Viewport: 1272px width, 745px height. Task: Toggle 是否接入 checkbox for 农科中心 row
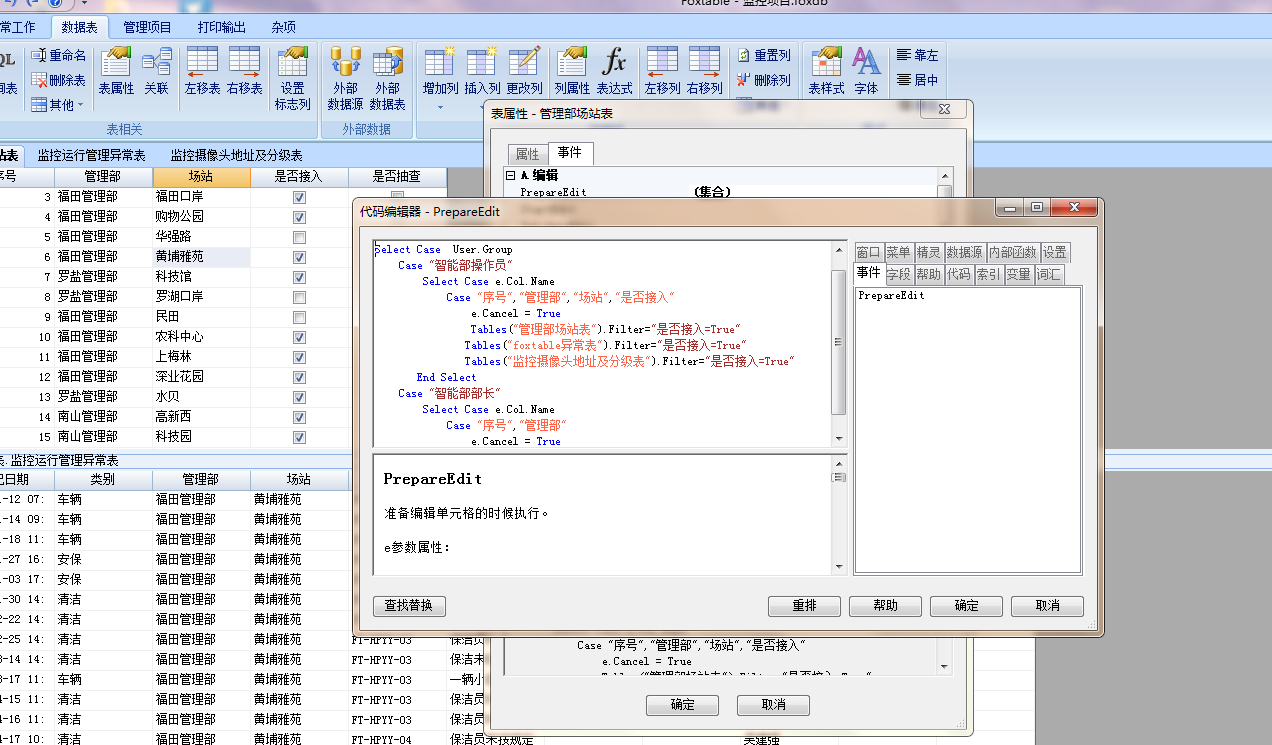click(x=299, y=337)
